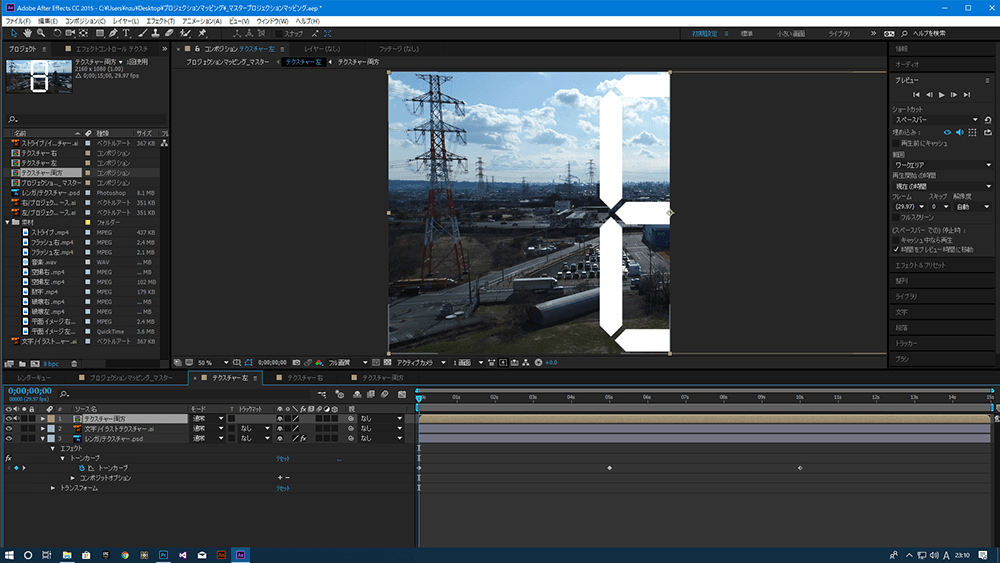
Task: Enable the フルスクリーン checkbox
Action: (x=897, y=216)
